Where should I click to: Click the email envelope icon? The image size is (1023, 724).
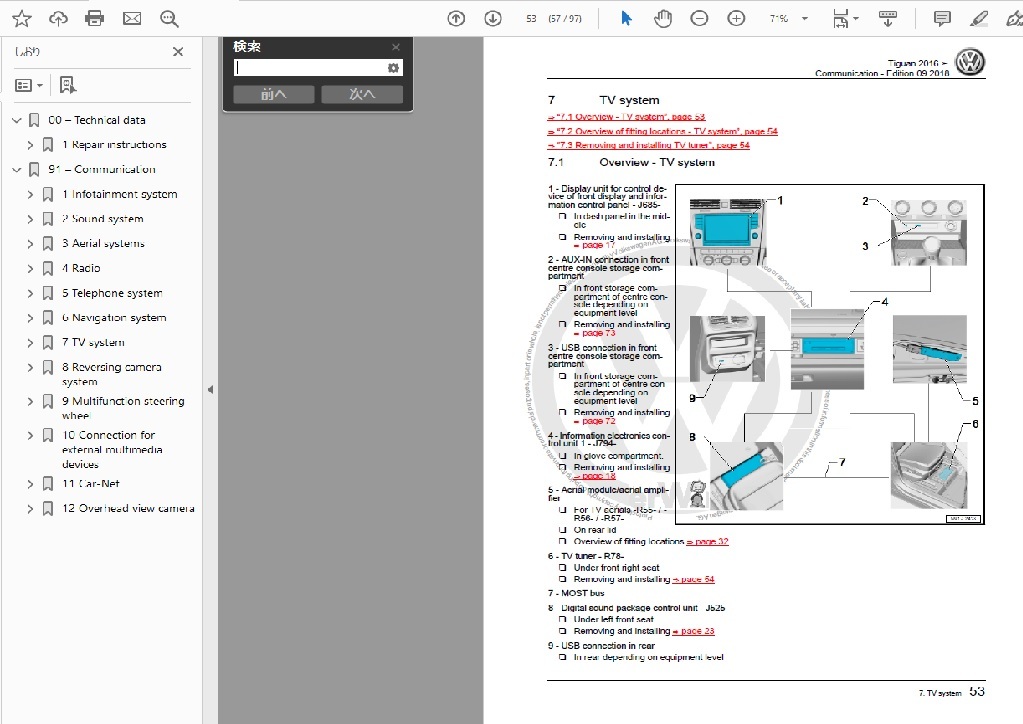pyautogui.click(x=132, y=18)
